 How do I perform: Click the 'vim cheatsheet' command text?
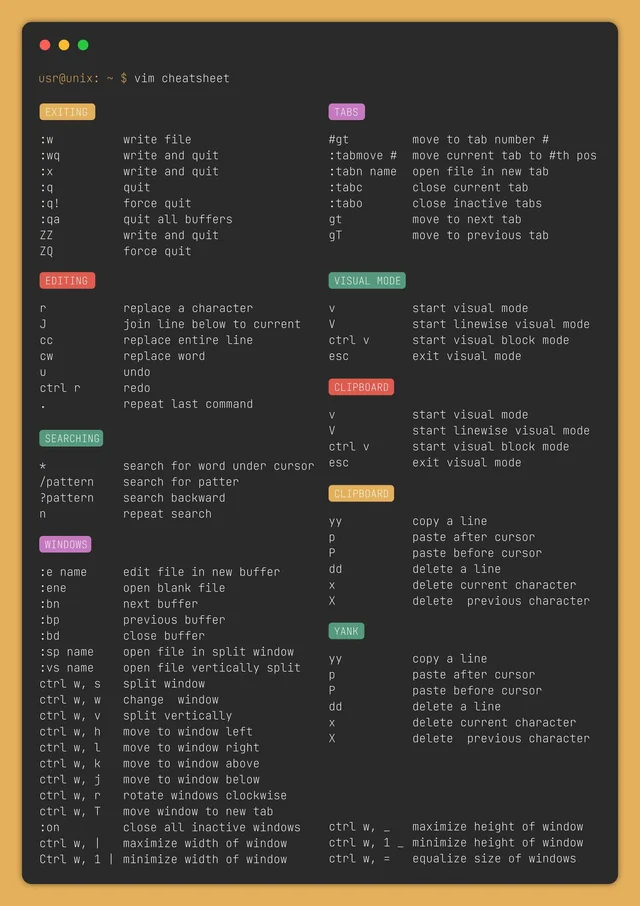(182, 78)
